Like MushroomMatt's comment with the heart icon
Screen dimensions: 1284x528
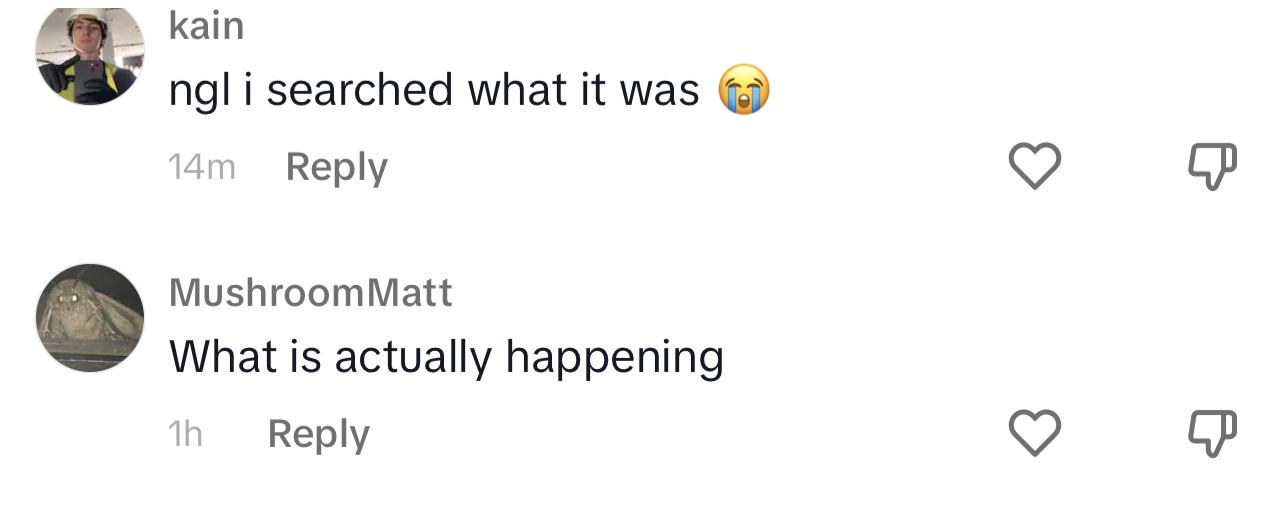tap(1034, 433)
